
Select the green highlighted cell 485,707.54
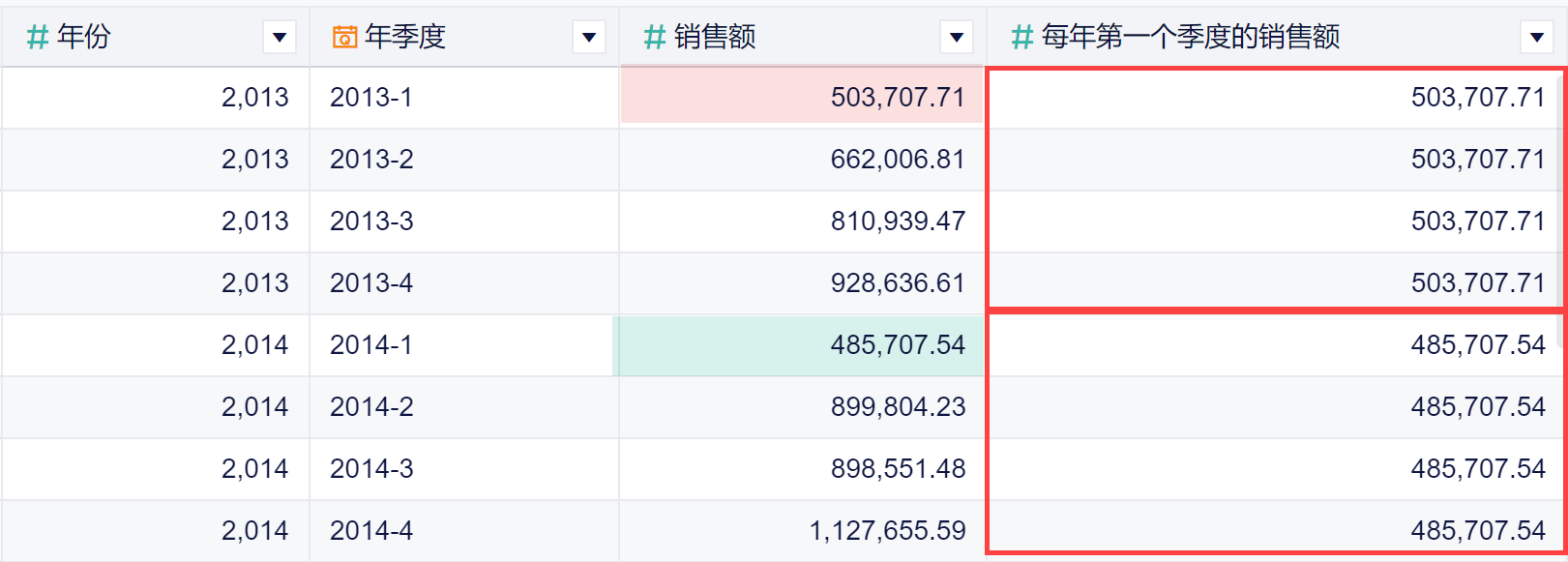coord(799,345)
